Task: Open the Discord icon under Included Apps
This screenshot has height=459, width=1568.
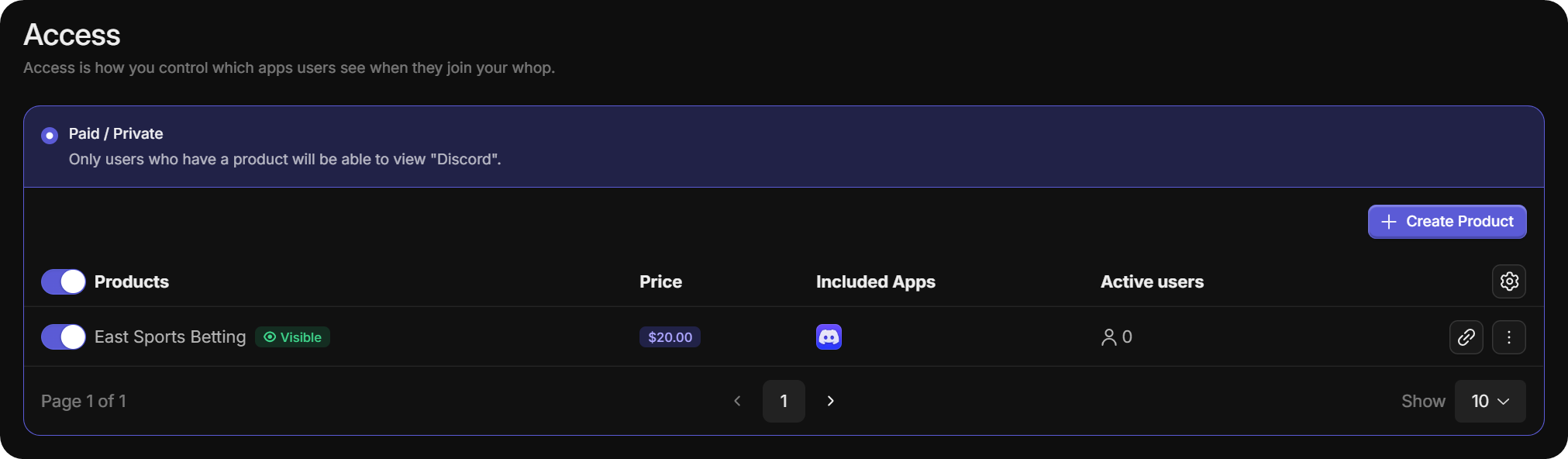Action: (x=829, y=337)
